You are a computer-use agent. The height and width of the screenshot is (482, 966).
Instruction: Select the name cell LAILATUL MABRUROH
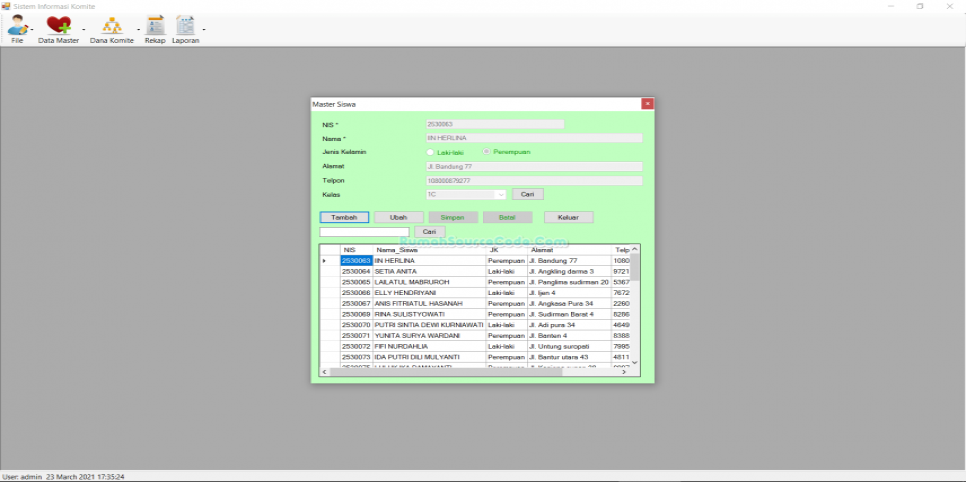429,282
